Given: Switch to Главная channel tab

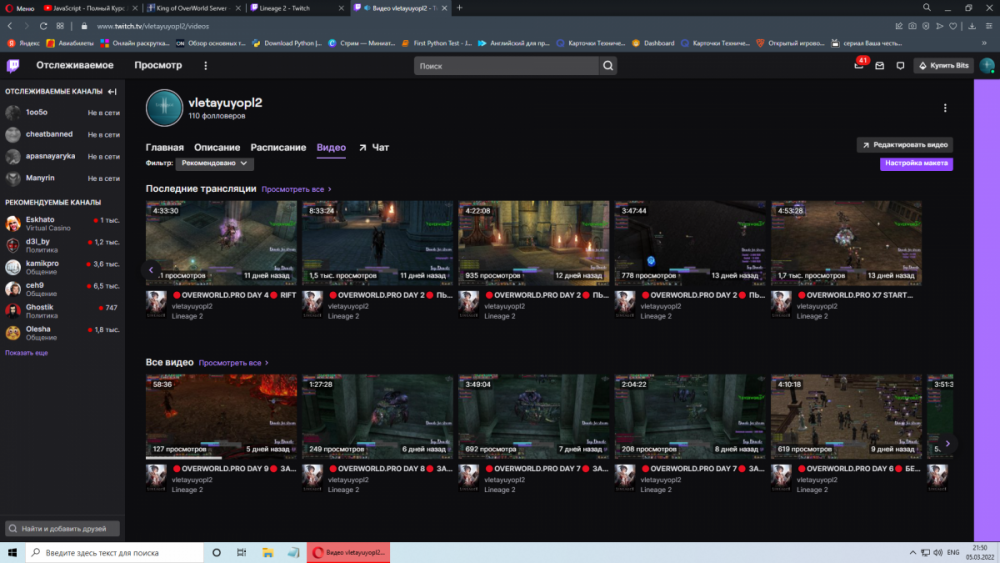Looking at the screenshot, I should click(165, 147).
